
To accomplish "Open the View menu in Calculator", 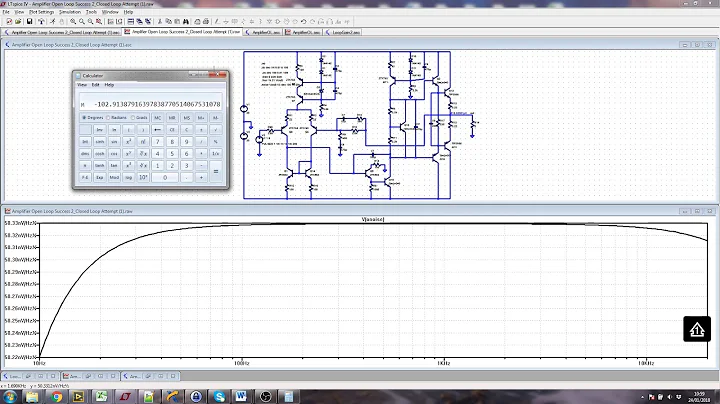I will (x=82, y=85).
